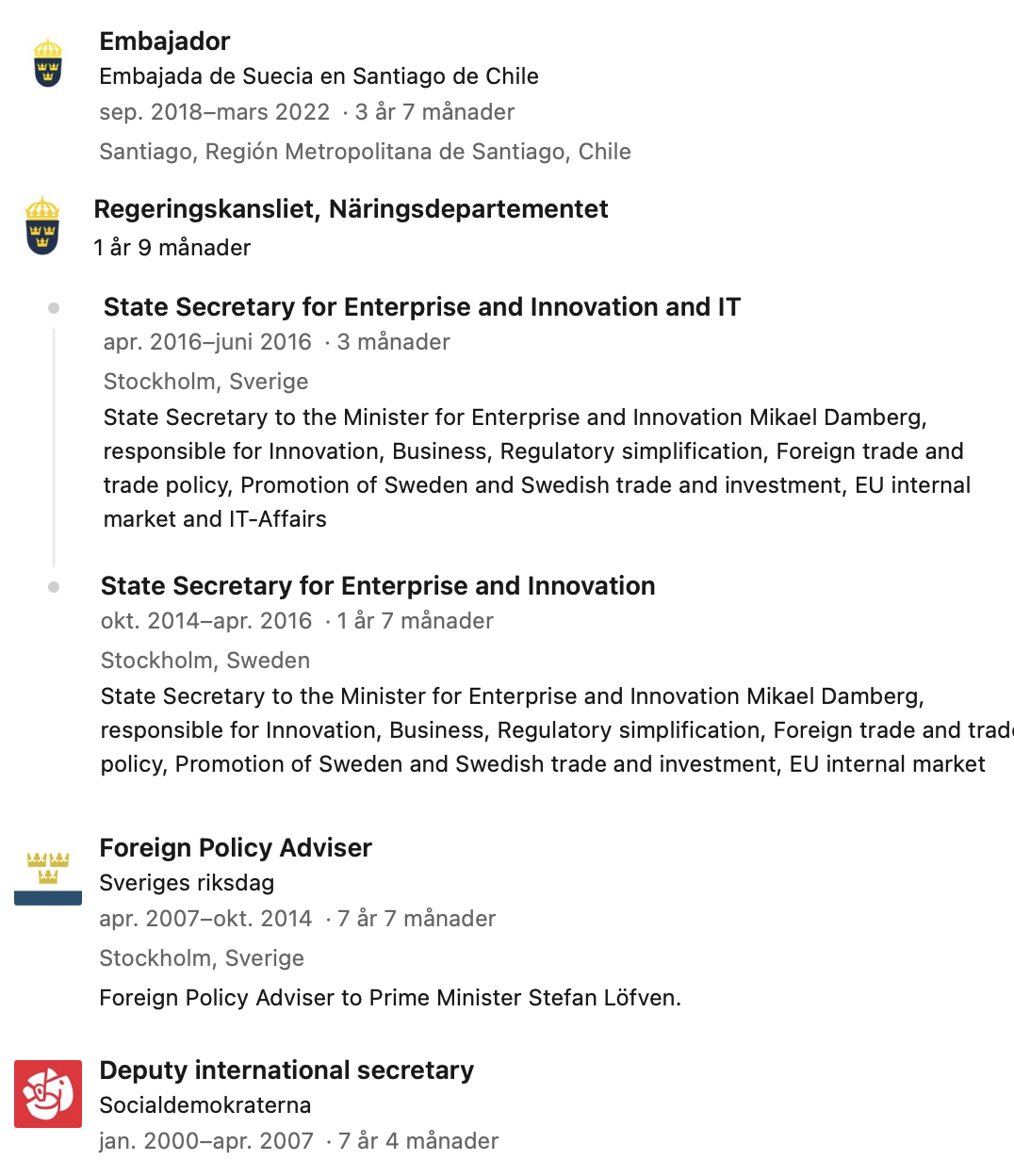Click the Foreign Policy Adviser to Stefan Löfven description
This screenshot has height=1176, width=1014.
pyautogui.click(x=390, y=998)
